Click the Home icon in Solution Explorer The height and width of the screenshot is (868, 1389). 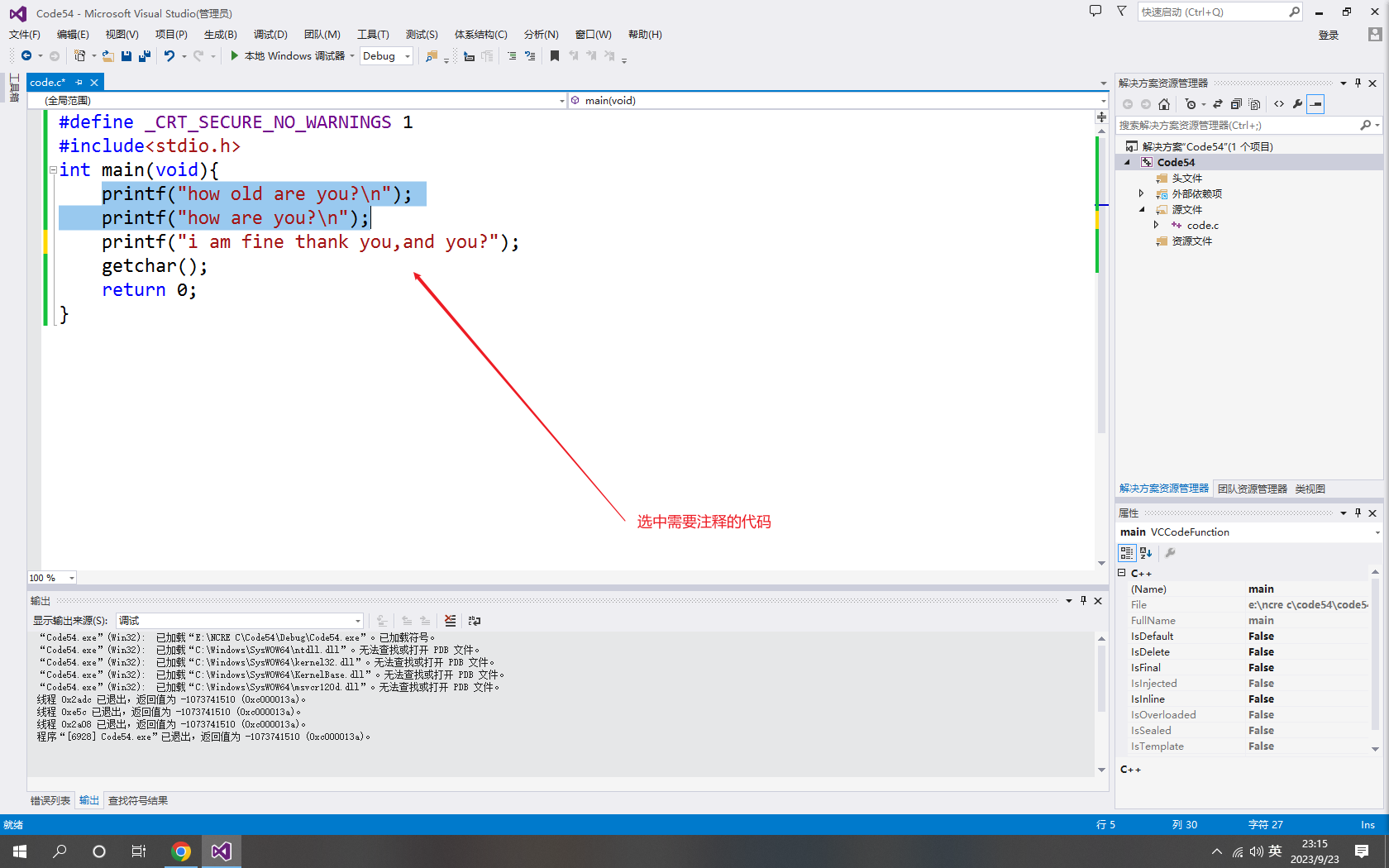click(x=1164, y=104)
